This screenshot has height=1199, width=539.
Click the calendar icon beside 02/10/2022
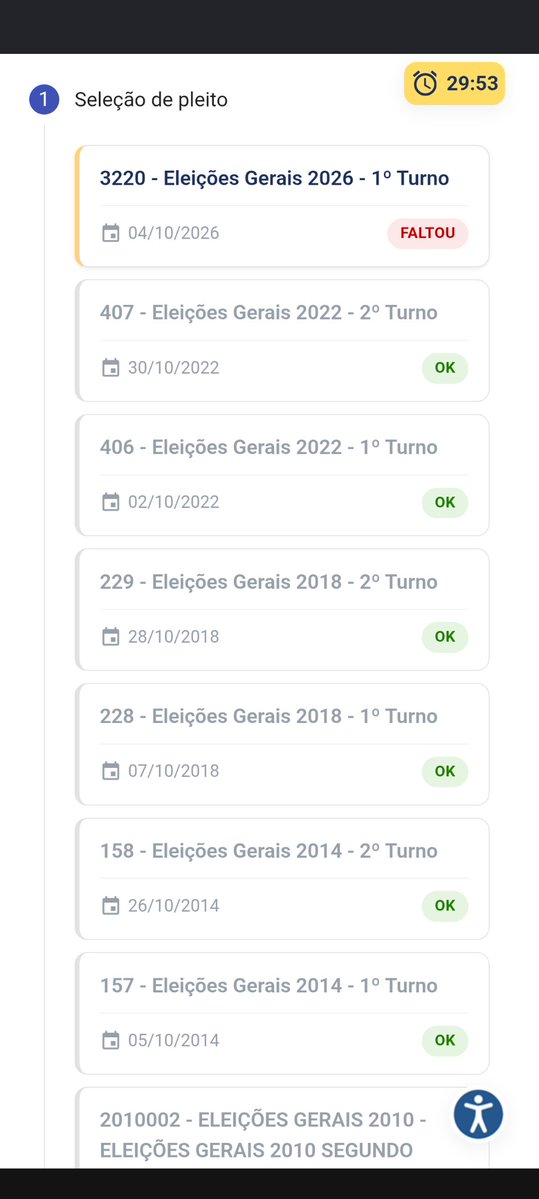pyautogui.click(x=111, y=502)
